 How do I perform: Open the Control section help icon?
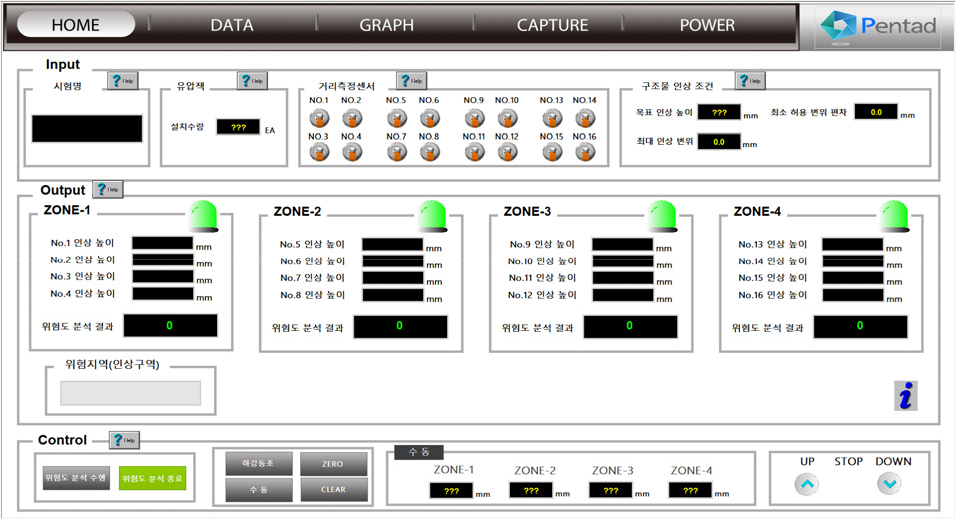click(124, 440)
